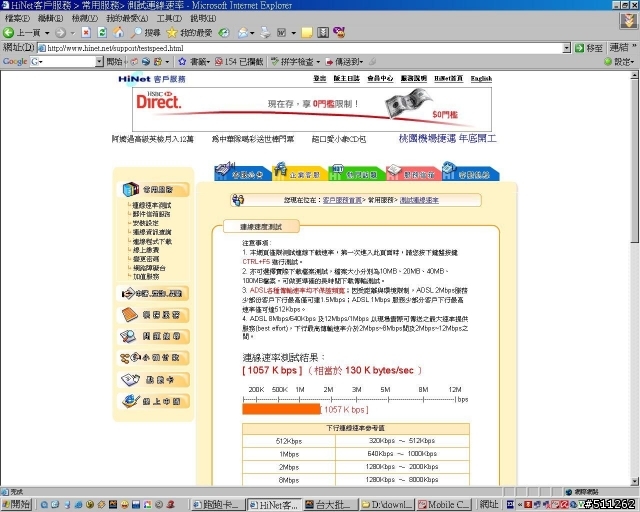Image resolution: width=640 pixels, height=512 pixels.
Task: Click the 開始 Start button on taskbar
Action: click(16, 505)
